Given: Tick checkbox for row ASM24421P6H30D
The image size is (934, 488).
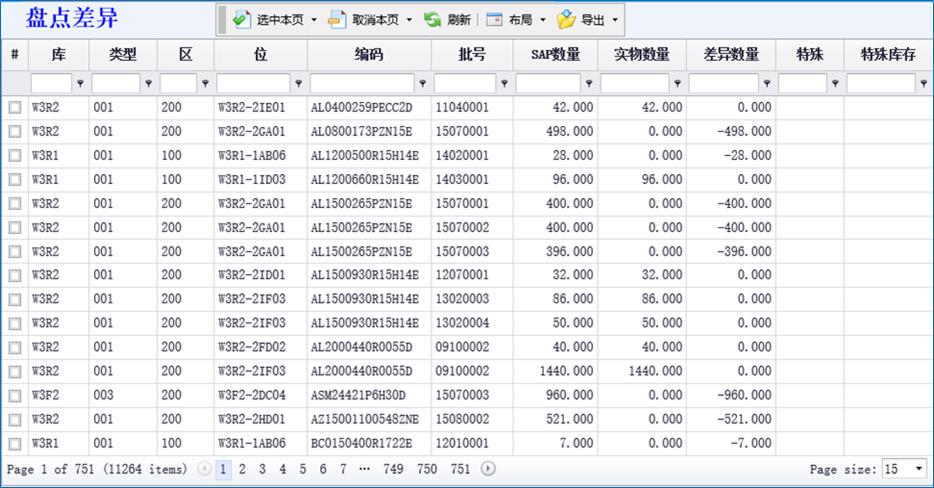Looking at the screenshot, I should [x=15, y=395].
